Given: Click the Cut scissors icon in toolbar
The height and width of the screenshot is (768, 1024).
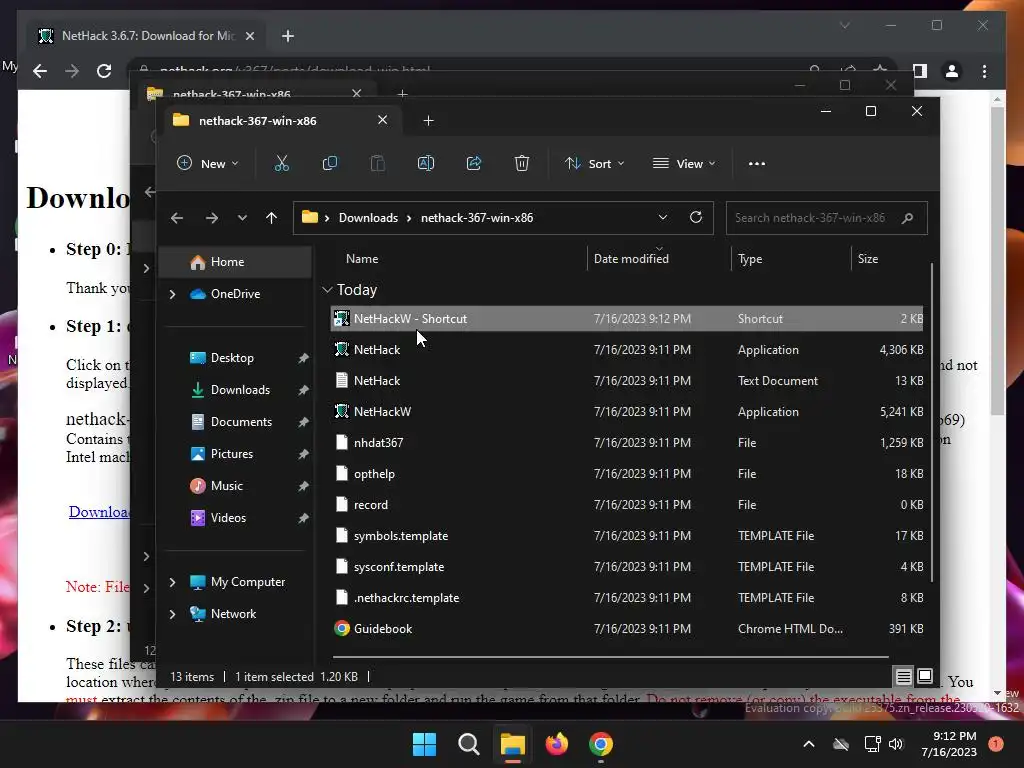Looking at the screenshot, I should [281, 163].
